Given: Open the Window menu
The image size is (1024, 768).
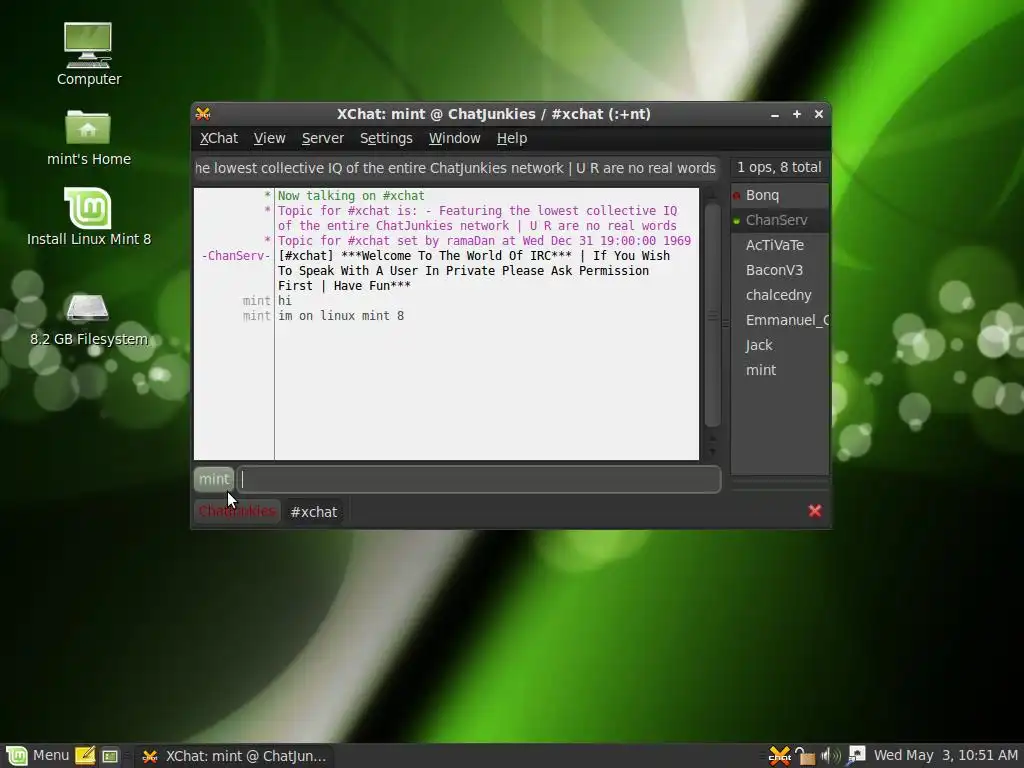Looking at the screenshot, I should pos(455,138).
